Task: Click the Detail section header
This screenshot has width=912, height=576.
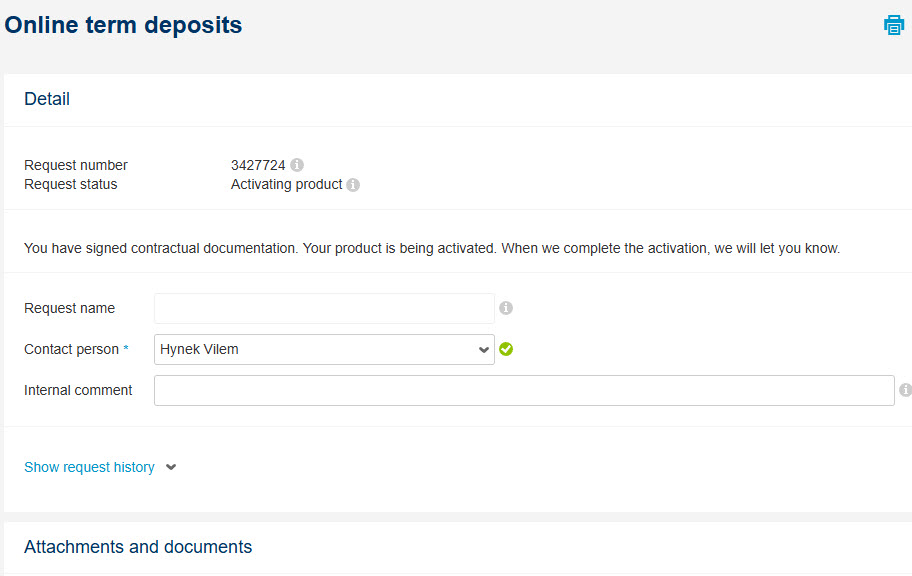Action: coord(47,99)
